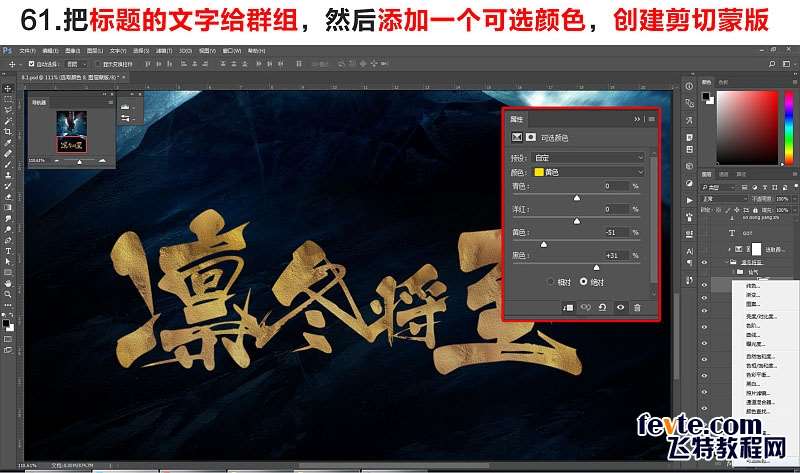Open the 滤镜 menu
The width and height of the screenshot is (800, 473).
[x=163, y=51]
